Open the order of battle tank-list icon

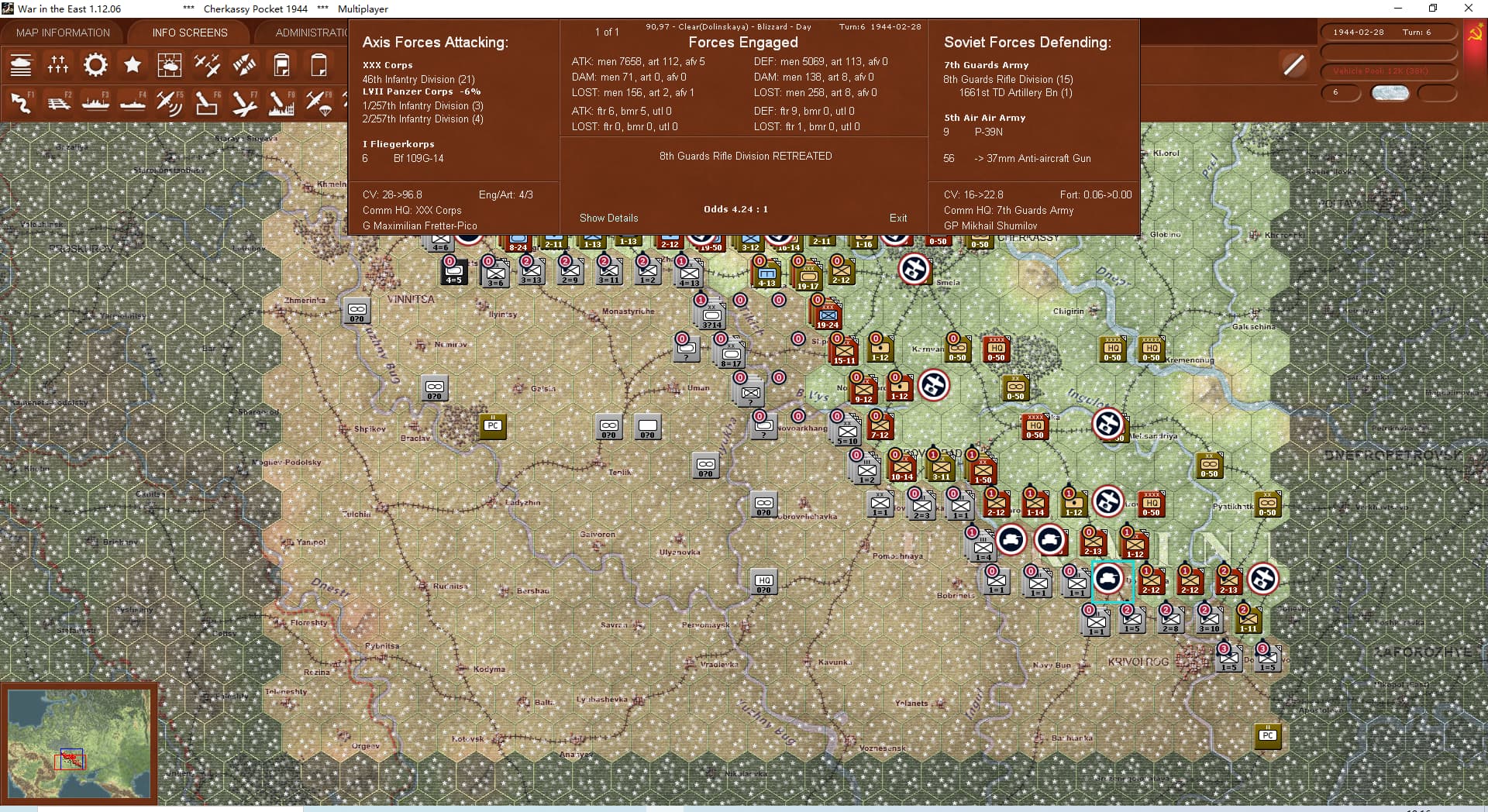(21, 65)
